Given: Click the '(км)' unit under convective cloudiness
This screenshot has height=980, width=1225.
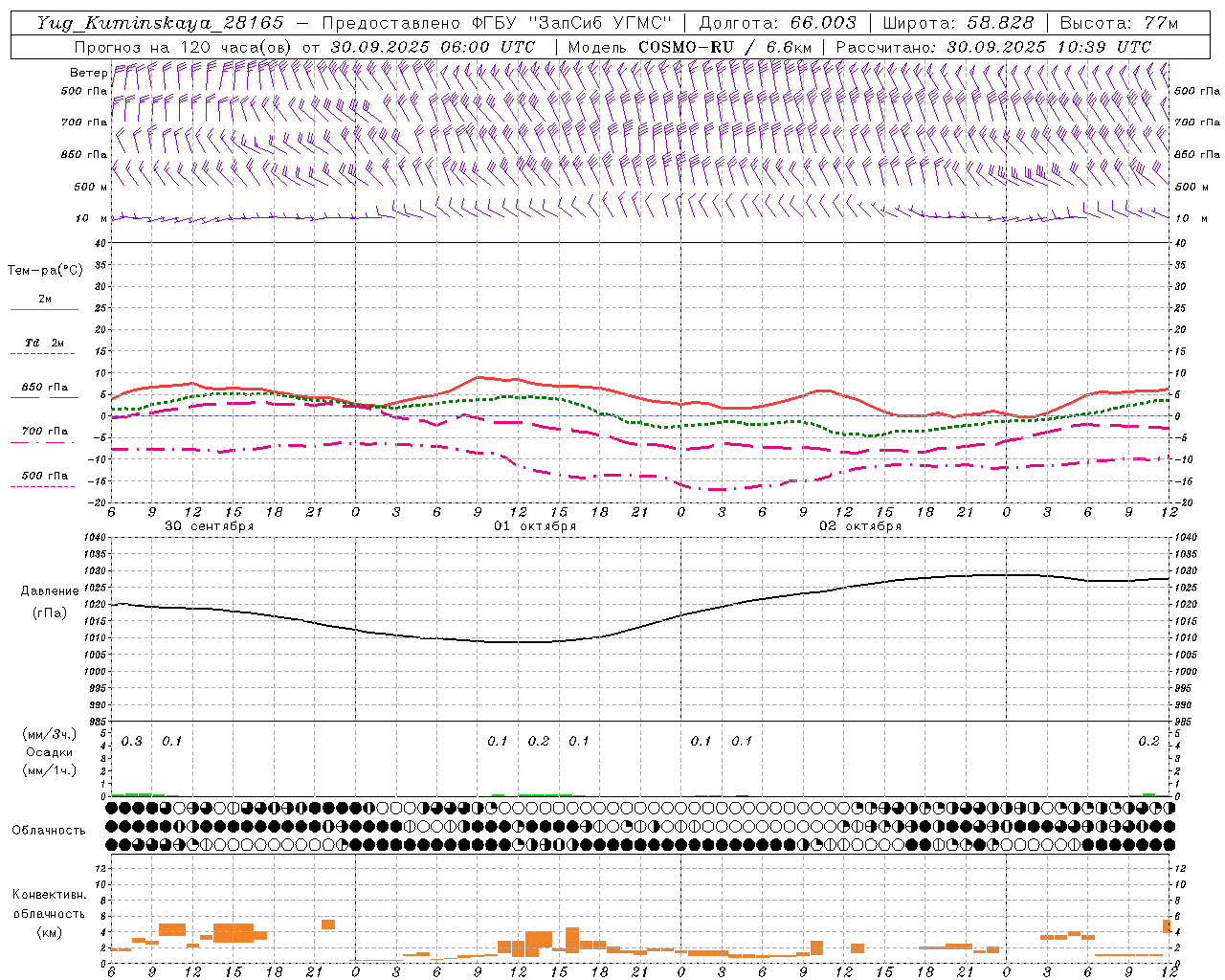Looking at the screenshot, I should pyautogui.click(x=50, y=932).
